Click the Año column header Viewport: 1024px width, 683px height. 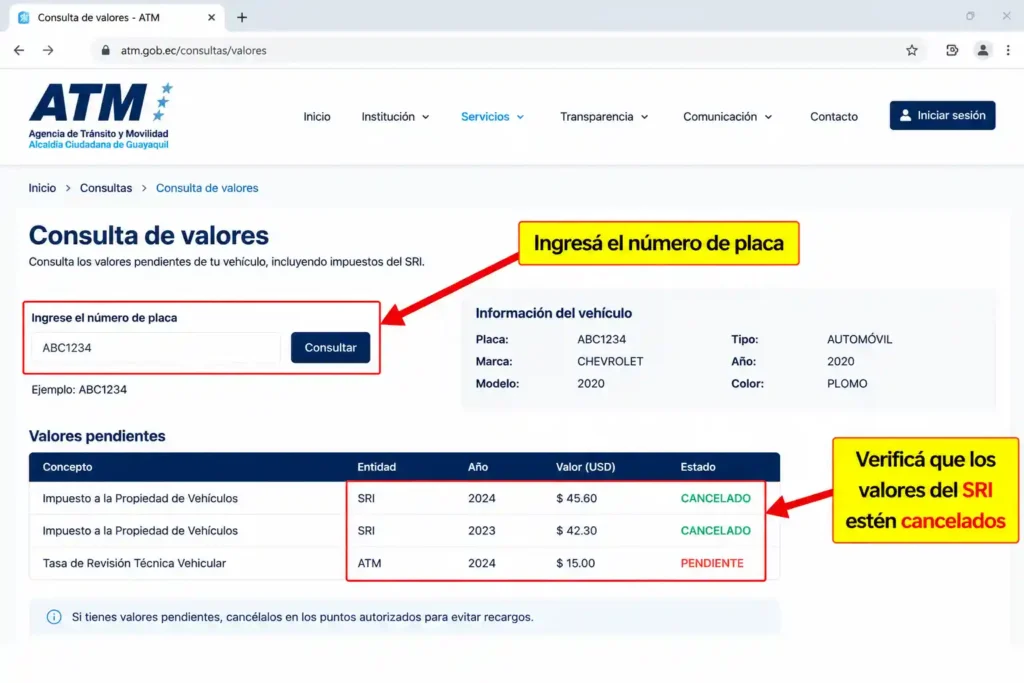tap(478, 467)
